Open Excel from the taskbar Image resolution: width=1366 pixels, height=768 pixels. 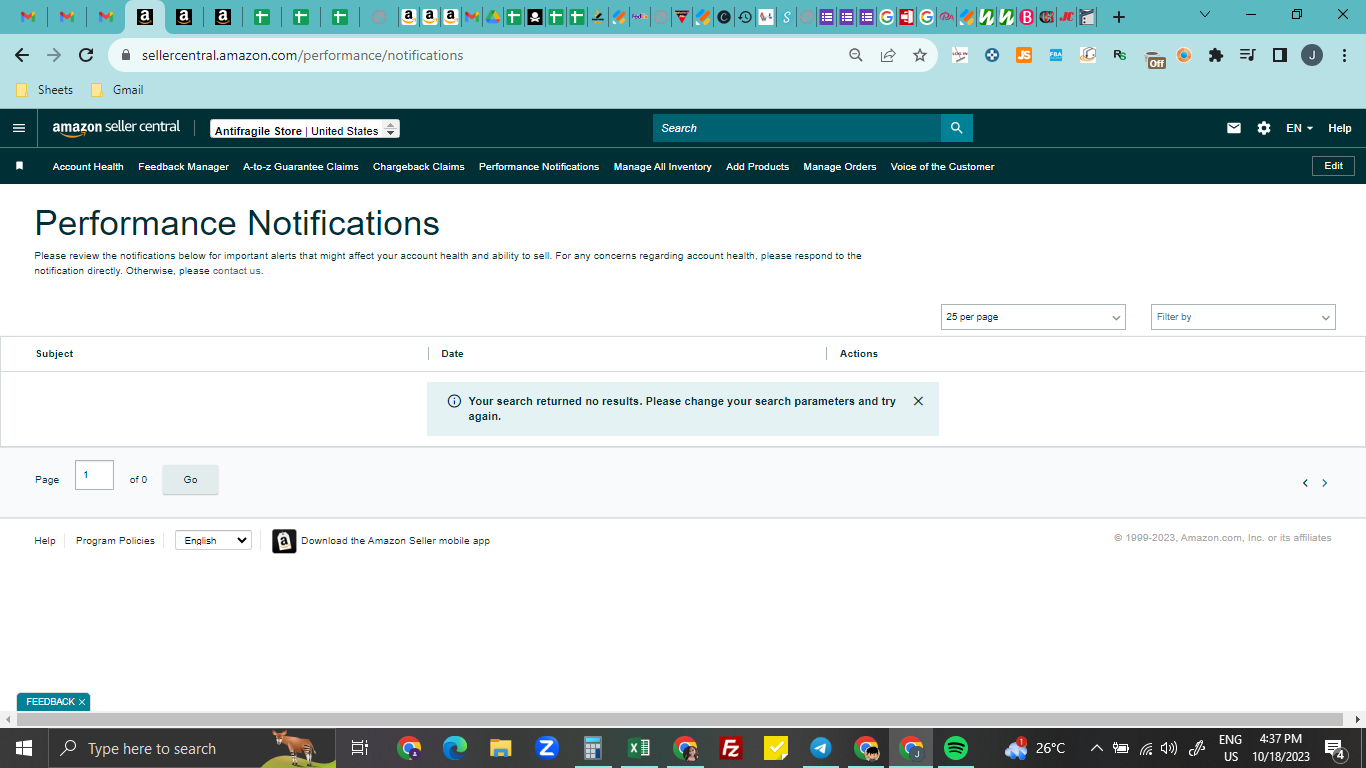pyautogui.click(x=639, y=748)
